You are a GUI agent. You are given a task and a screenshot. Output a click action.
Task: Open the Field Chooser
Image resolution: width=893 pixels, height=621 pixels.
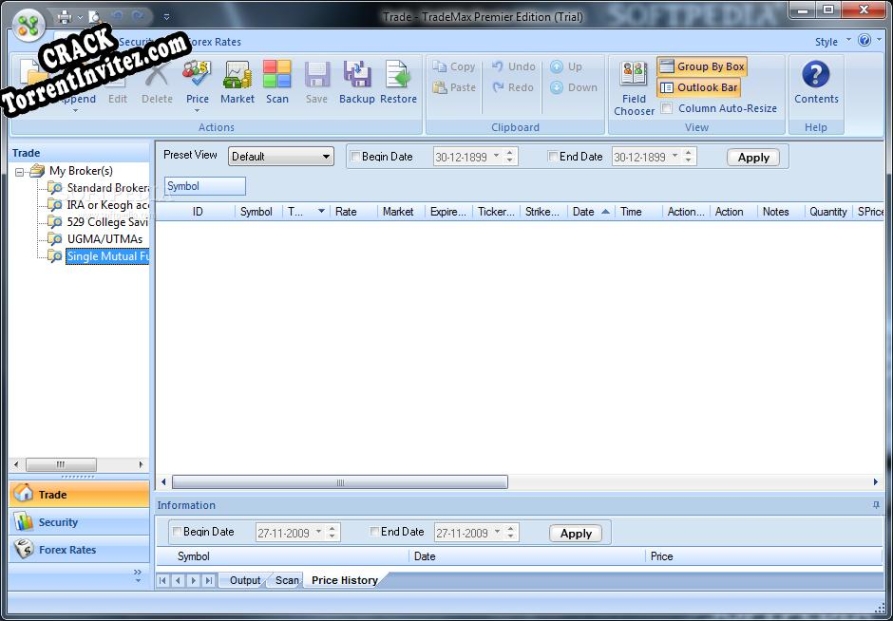point(634,87)
